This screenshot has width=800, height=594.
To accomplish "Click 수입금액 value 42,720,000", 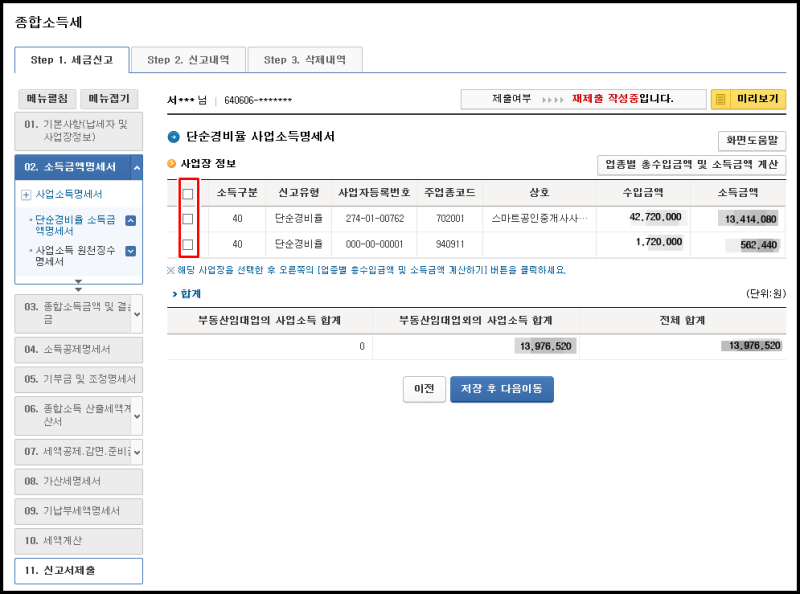I will tap(656, 217).
